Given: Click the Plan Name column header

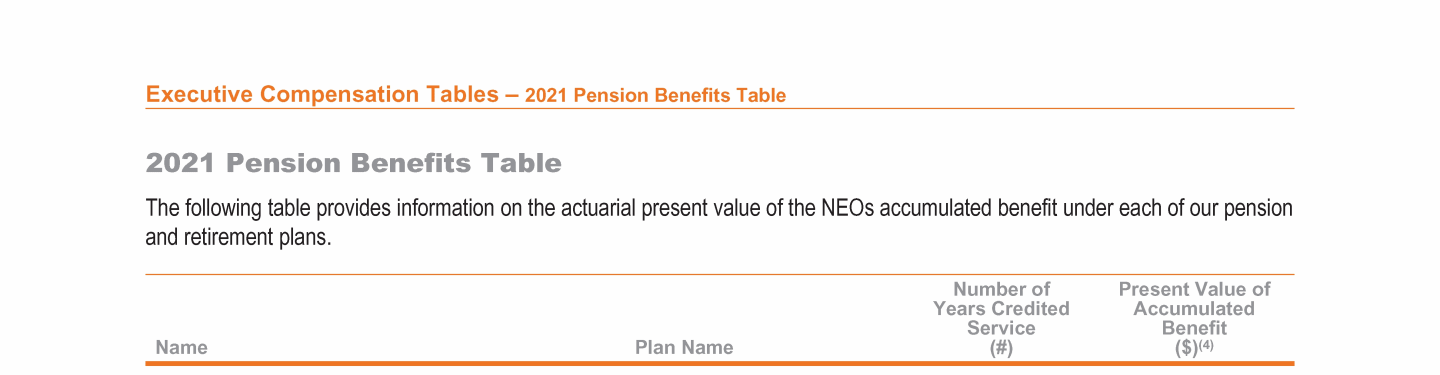Looking at the screenshot, I should point(684,348).
